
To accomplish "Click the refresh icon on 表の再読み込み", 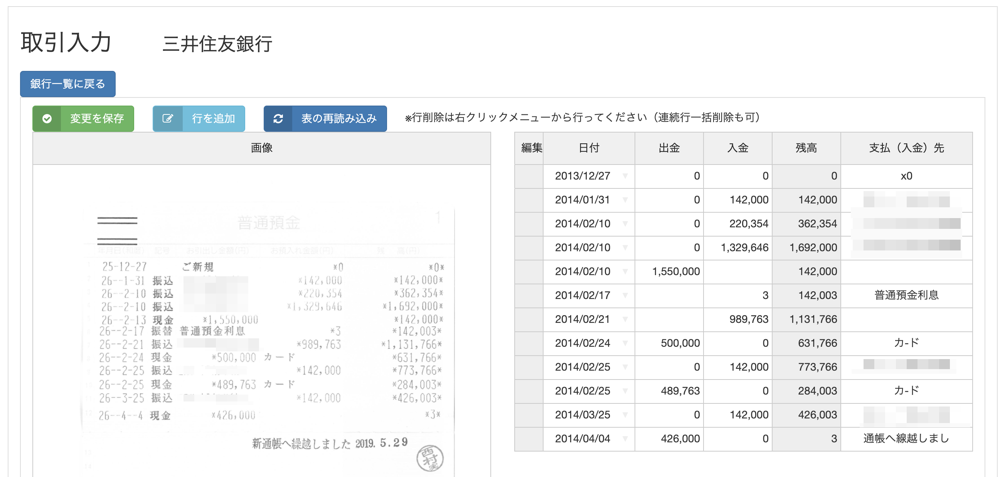I will 278,119.
